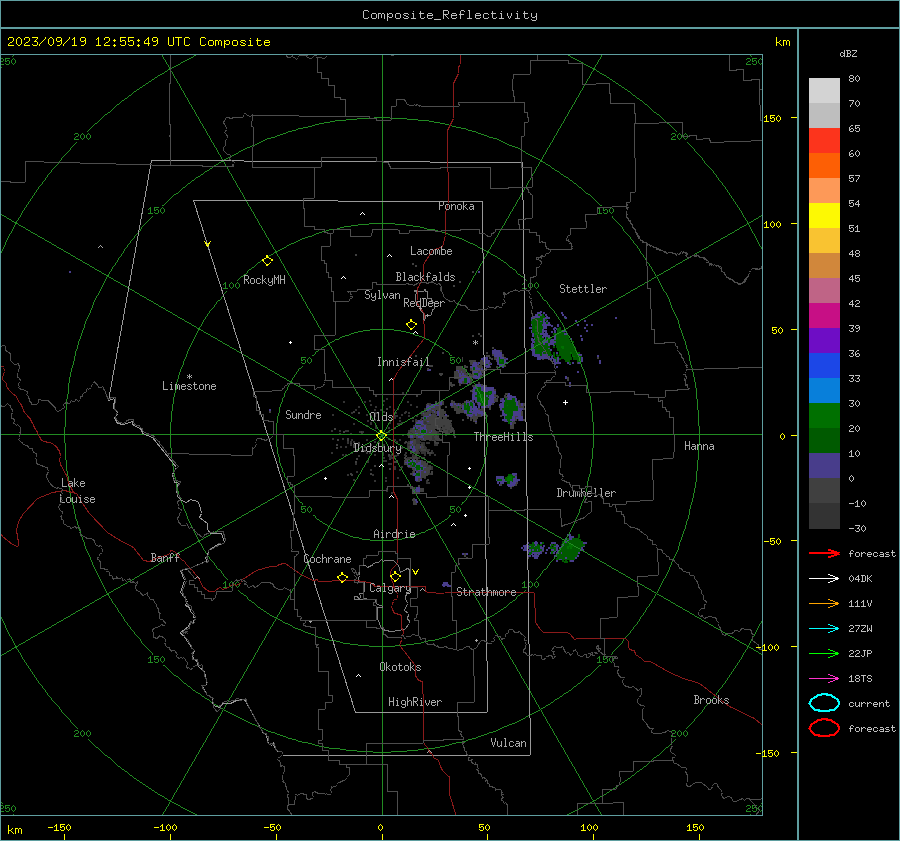Click the Ponoka city label
Screen dimensions: 900x841
[456, 206]
